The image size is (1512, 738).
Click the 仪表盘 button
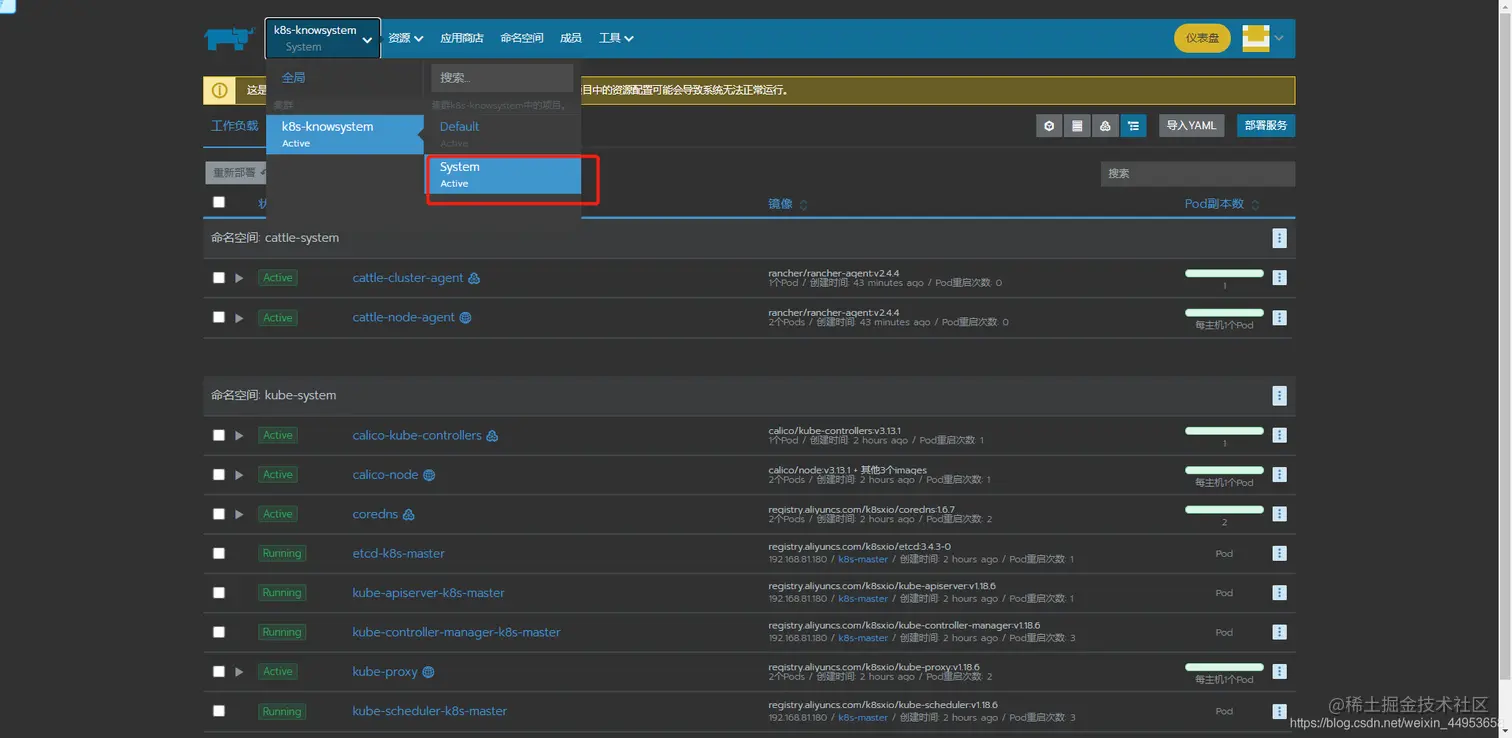coord(1202,38)
